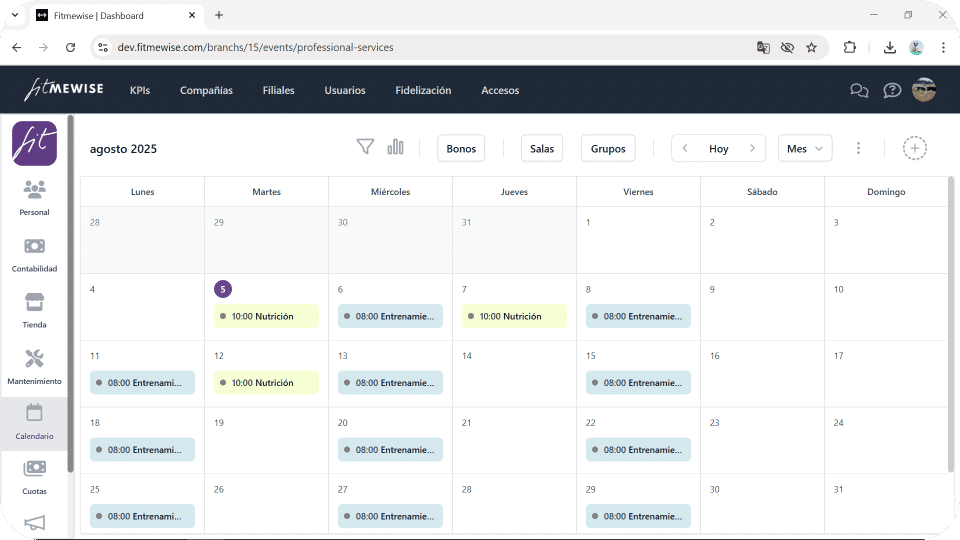Open Tienda store icon in sidebar
Screen dimensions: 960x540
pos(34,310)
